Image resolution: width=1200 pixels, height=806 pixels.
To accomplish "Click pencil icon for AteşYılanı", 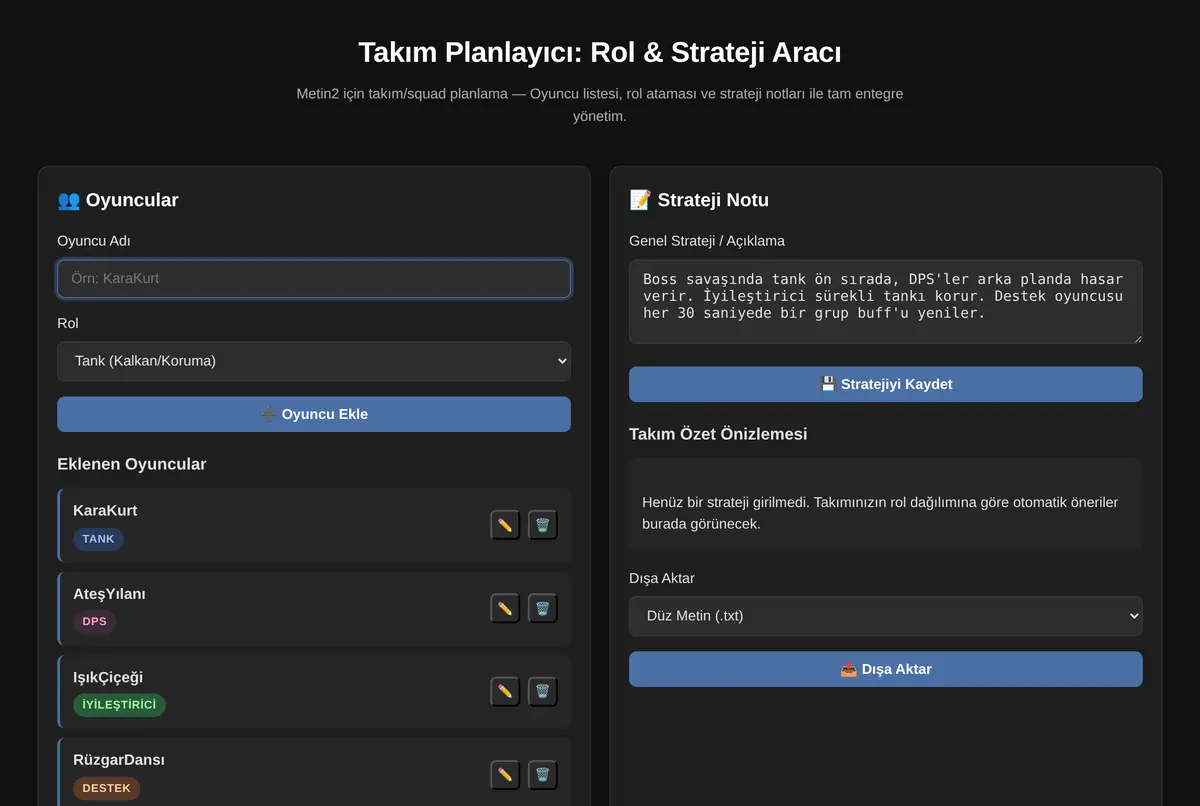I will coord(505,608).
